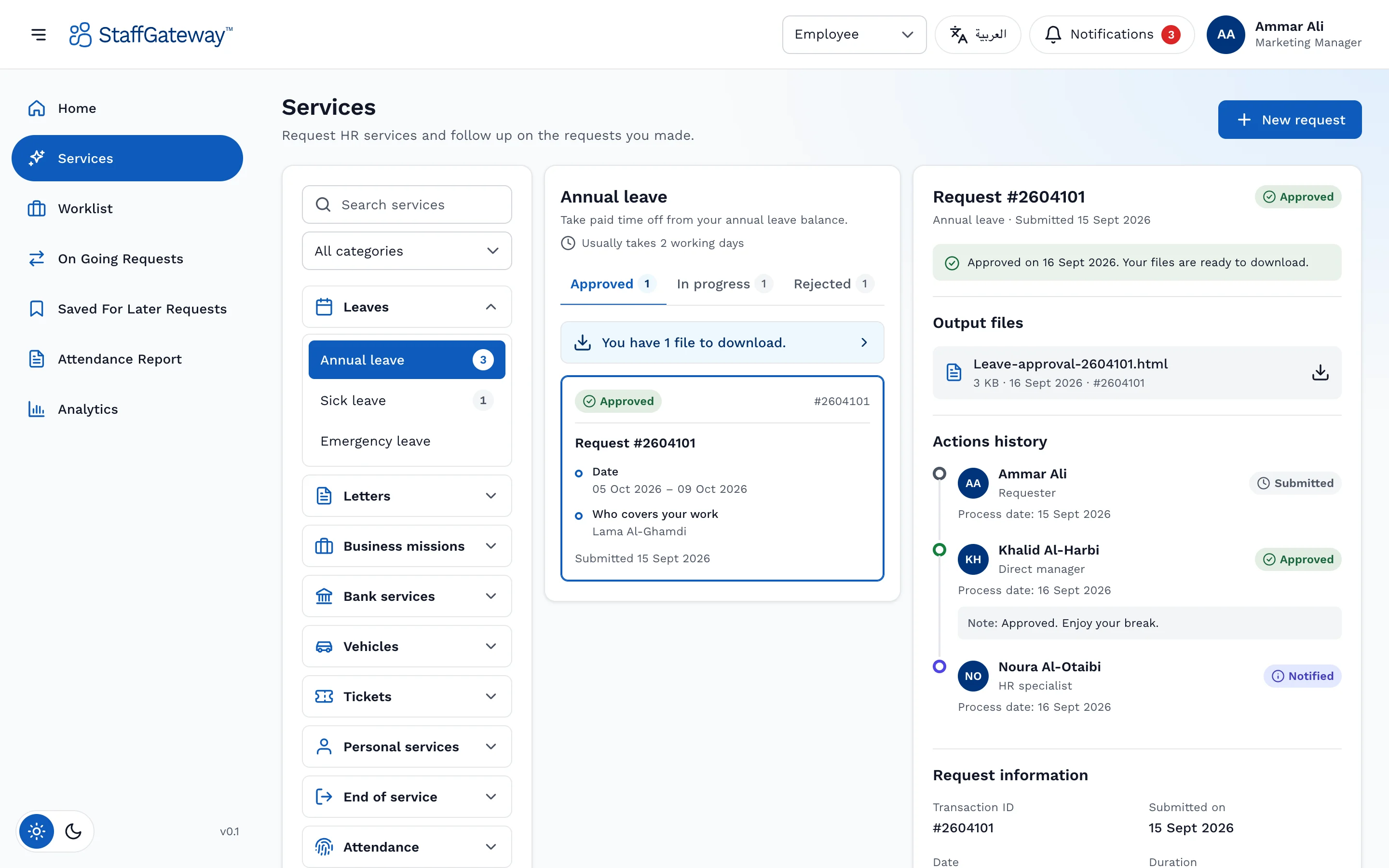Switch to the Rejected tab
This screenshot has height=868, width=1389.
833,284
